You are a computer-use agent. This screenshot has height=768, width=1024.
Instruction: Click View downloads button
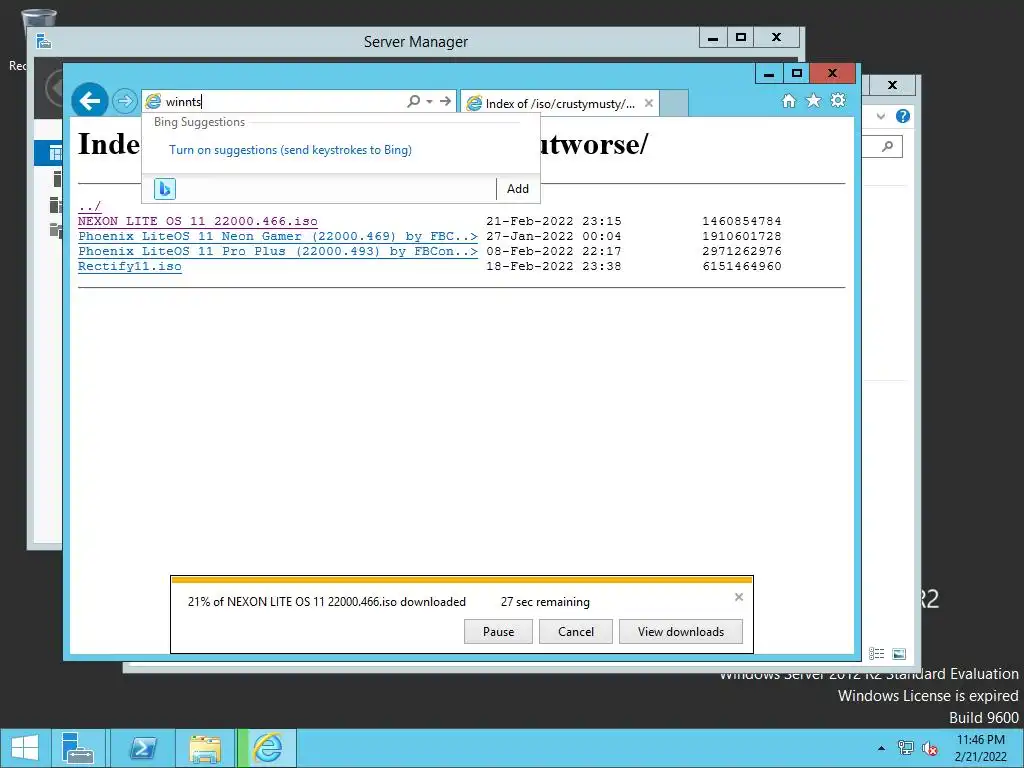pyautogui.click(x=680, y=632)
